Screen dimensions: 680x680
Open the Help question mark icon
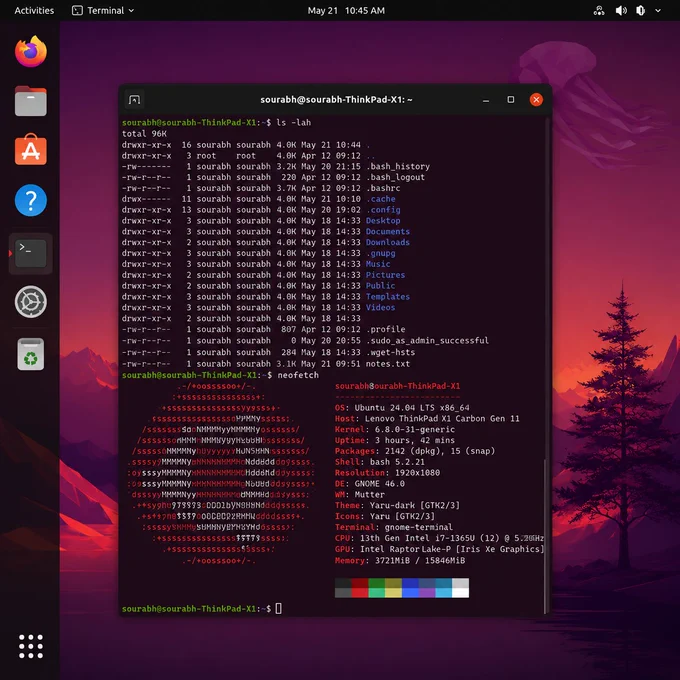[x=30, y=200]
